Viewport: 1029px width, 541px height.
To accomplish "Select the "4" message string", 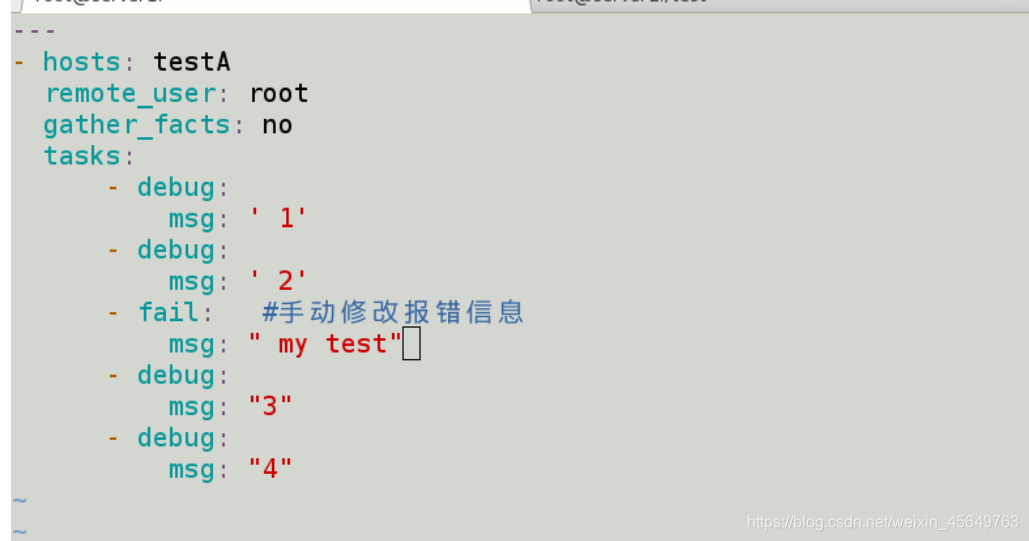I will coord(270,469).
